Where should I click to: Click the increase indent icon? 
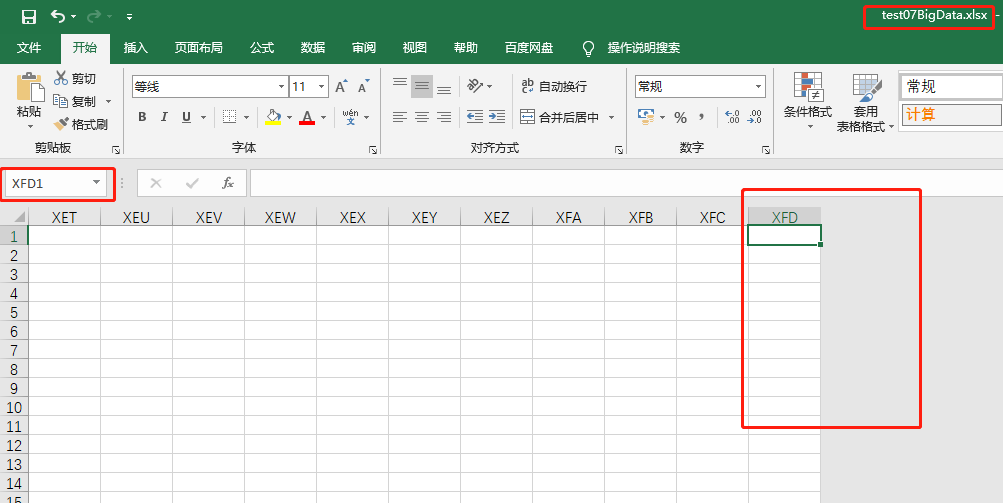pyautogui.click(x=497, y=117)
